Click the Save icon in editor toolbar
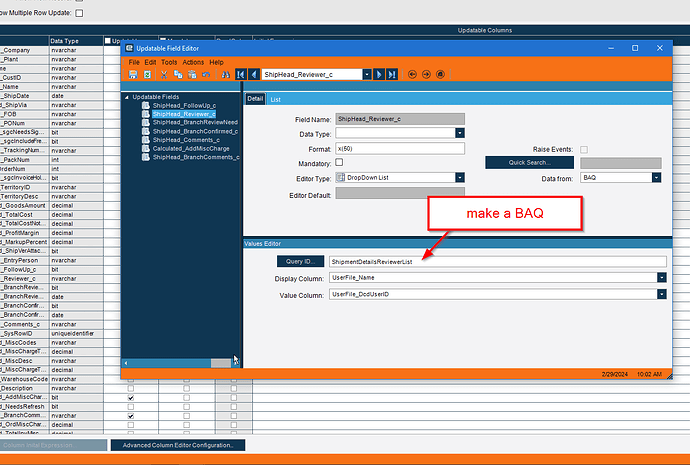690x465 pixels. click(x=133, y=74)
